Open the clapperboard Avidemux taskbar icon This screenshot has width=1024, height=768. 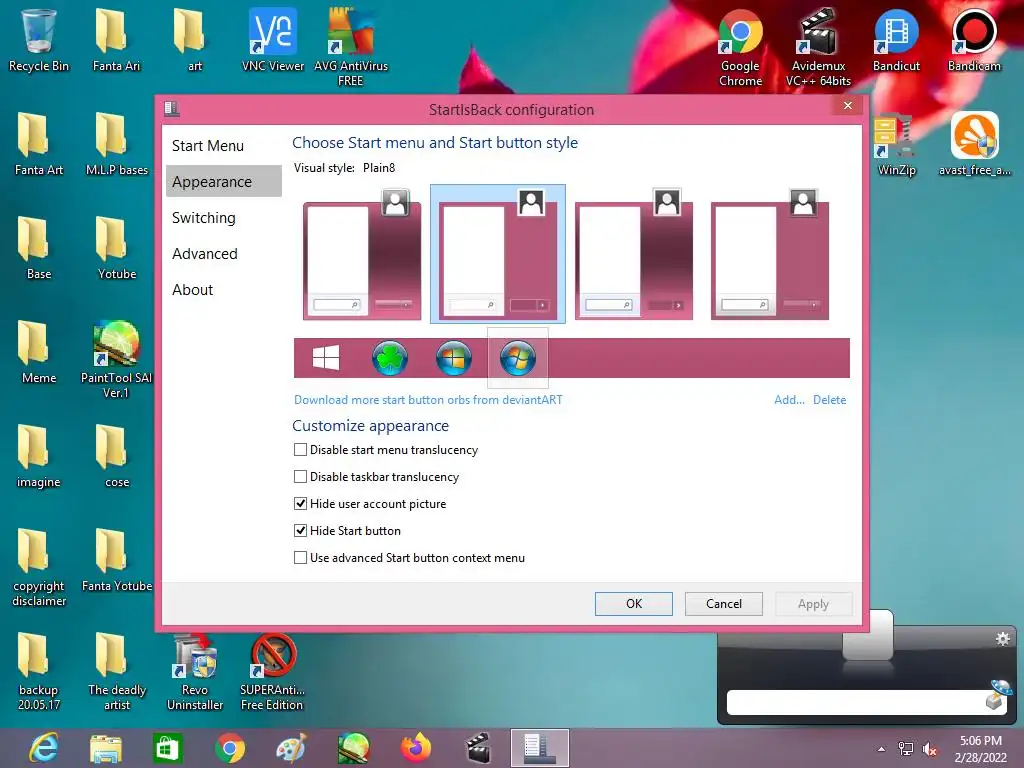[477, 748]
